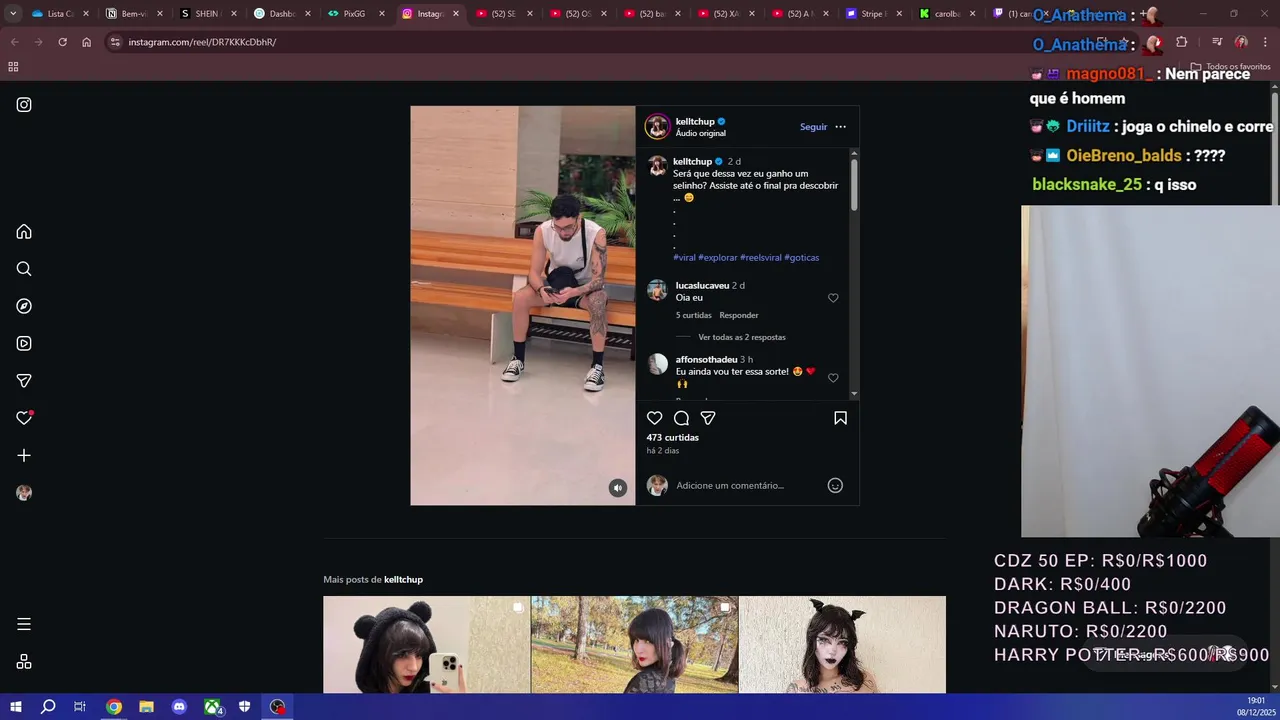Open File Explorer from taskbar
The height and width of the screenshot is (720, 1280).
[x=146, y=707]
